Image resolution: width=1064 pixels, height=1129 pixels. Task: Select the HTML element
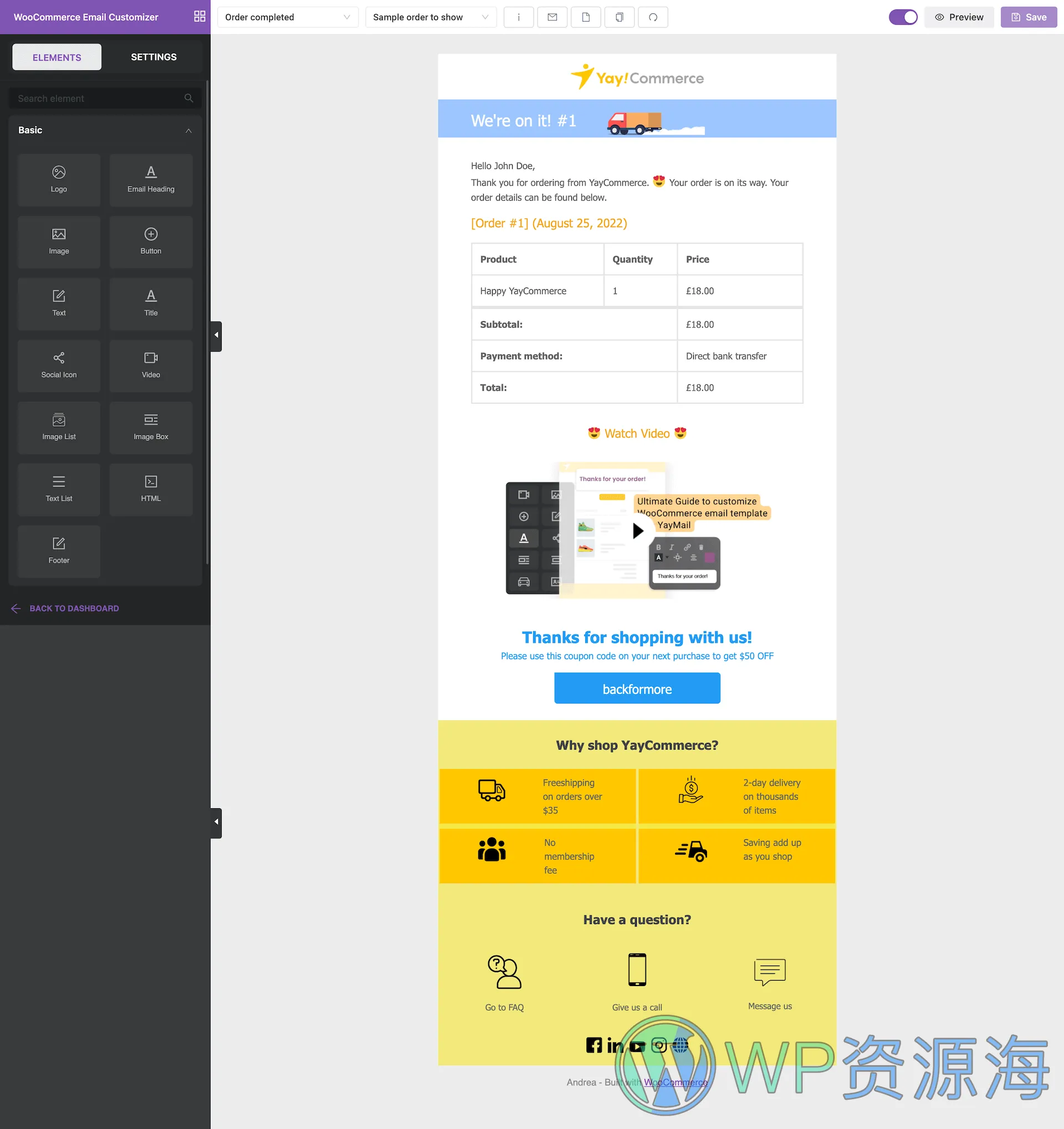[x=151, y=489]
